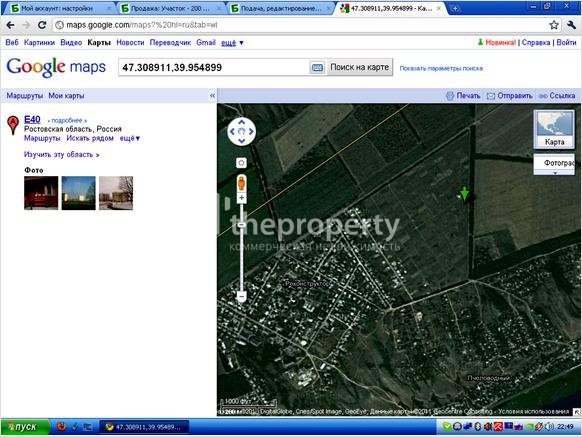The height and width of the screenshot is (437, 582).
Task: Click the browser reload icon
Action: pyautogui.click(x=42, y=25)
